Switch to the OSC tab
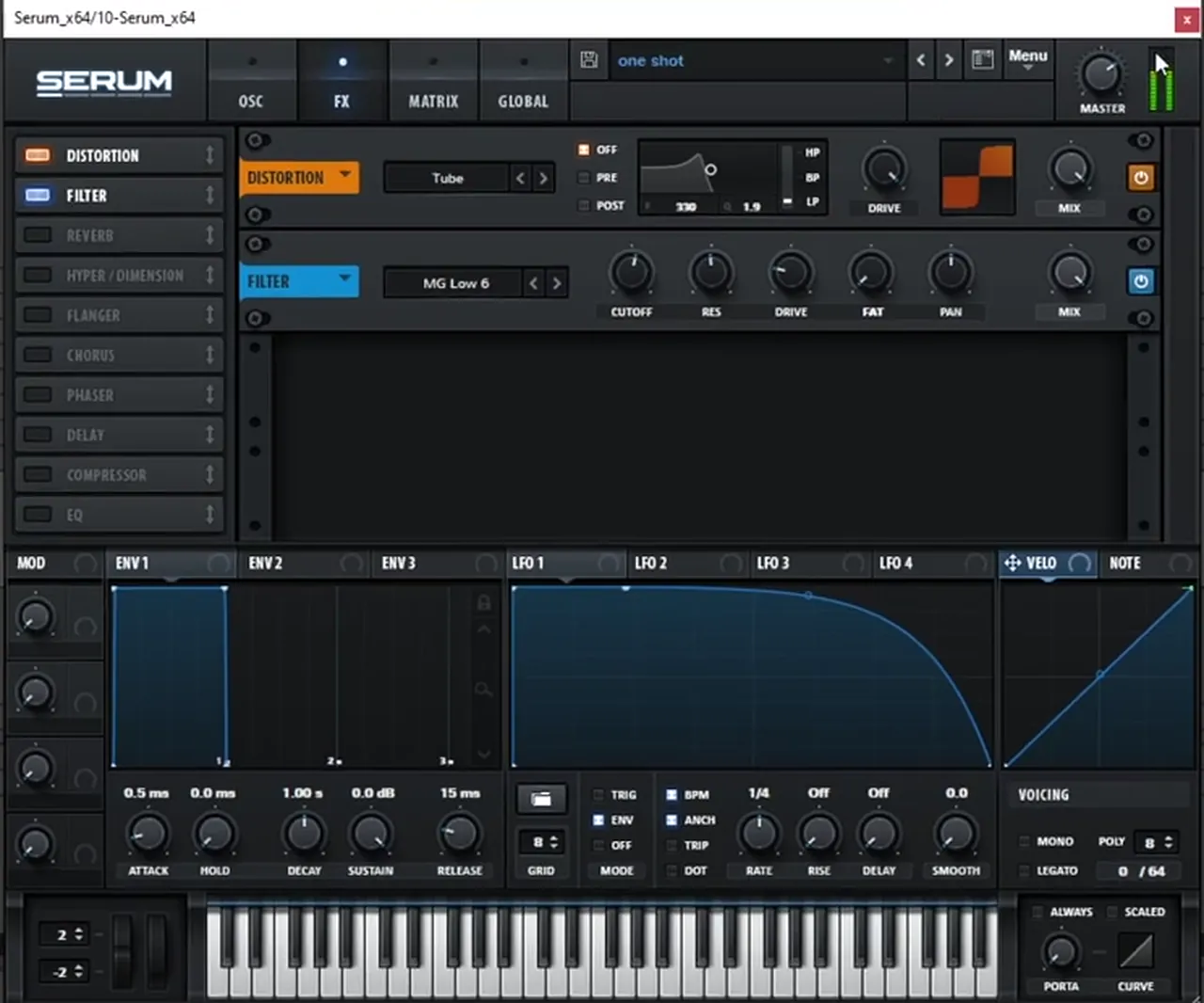 [x=251, y=80]
